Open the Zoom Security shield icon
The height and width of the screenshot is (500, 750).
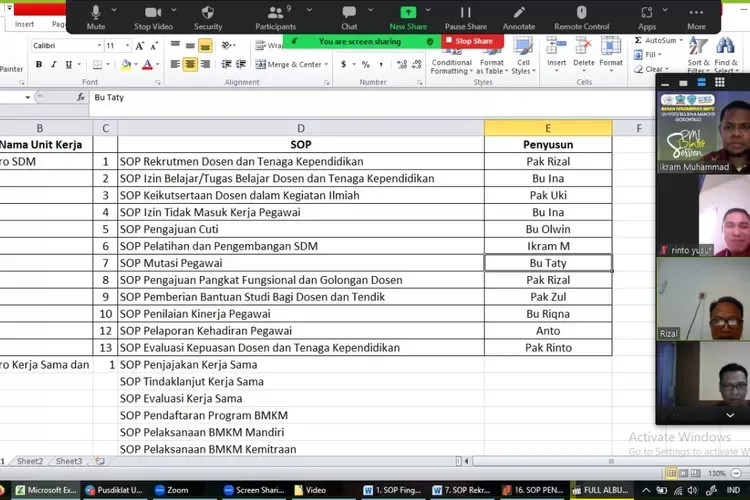(x=208, y=13)
